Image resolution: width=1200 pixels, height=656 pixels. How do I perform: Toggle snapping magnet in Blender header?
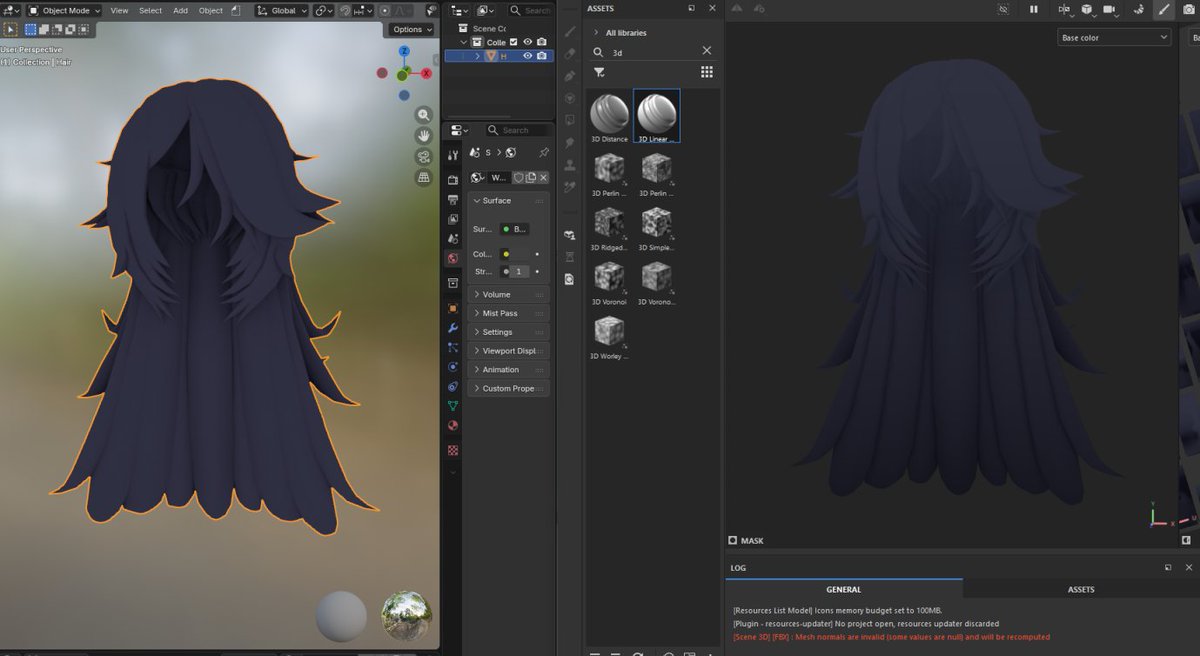tap(345, 10)
